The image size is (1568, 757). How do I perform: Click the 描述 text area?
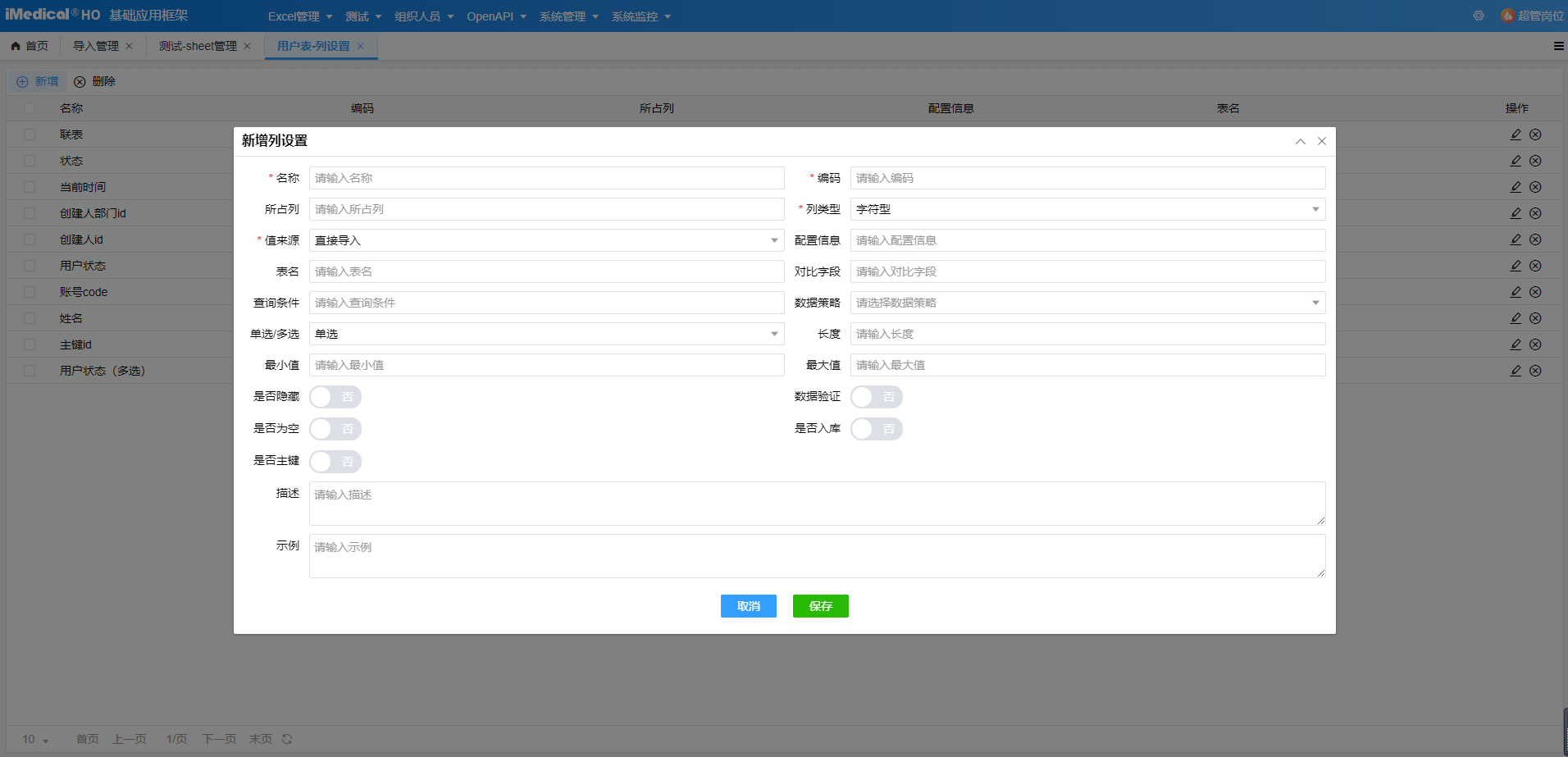(x=817, y=503)
